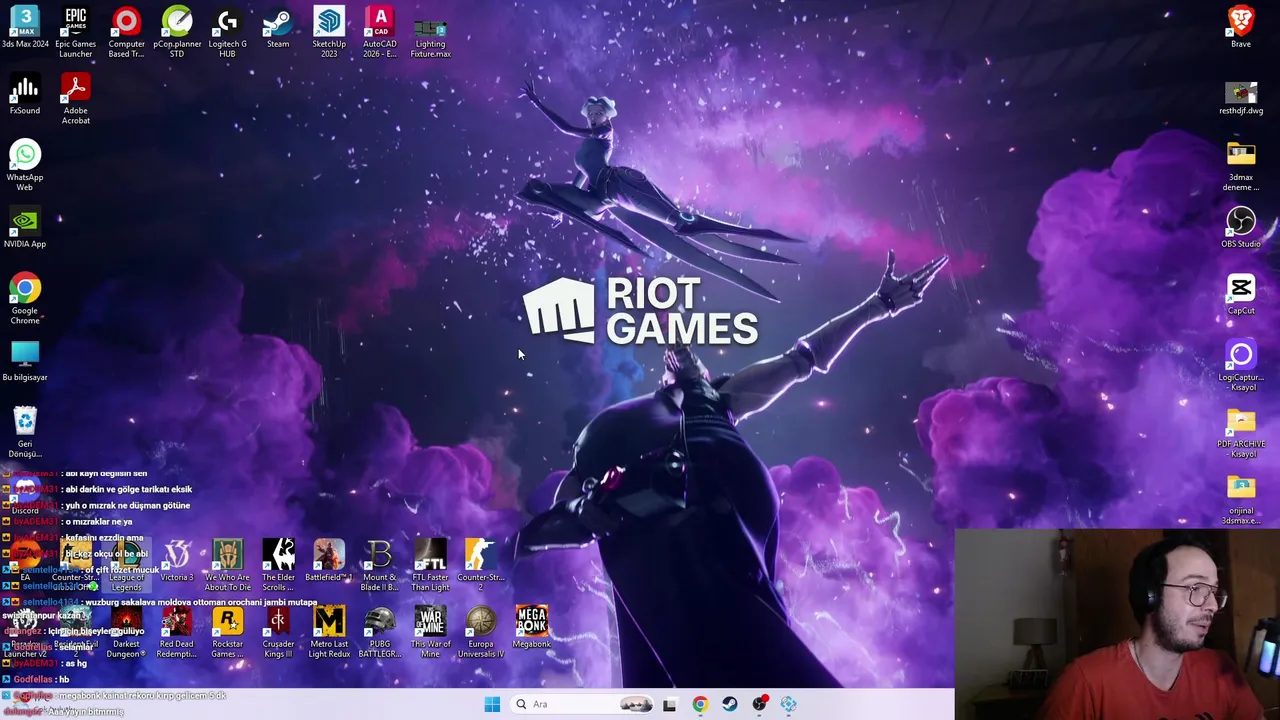Open the FxSound desktop shortcut
The width and height of the screenshot is (1280, 720).
tap(25, 94)
